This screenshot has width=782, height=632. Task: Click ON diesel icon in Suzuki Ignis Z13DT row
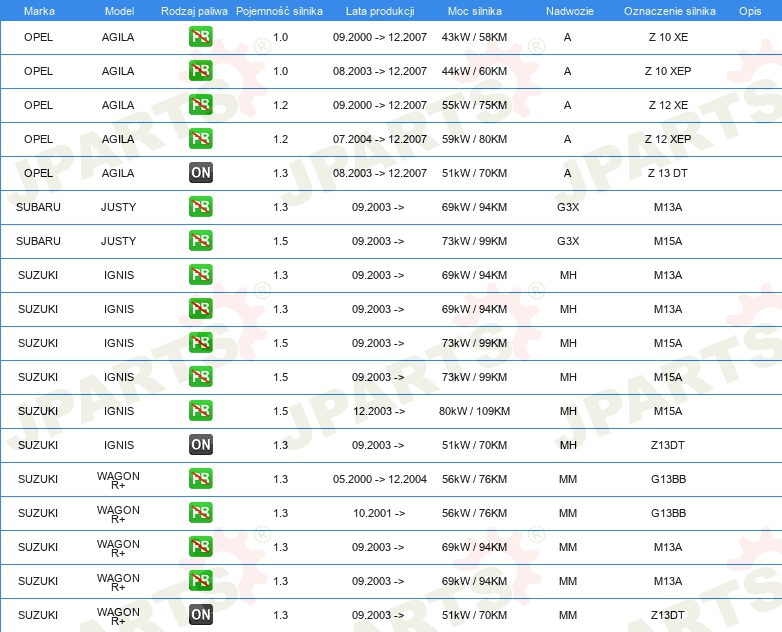[200, 444]
